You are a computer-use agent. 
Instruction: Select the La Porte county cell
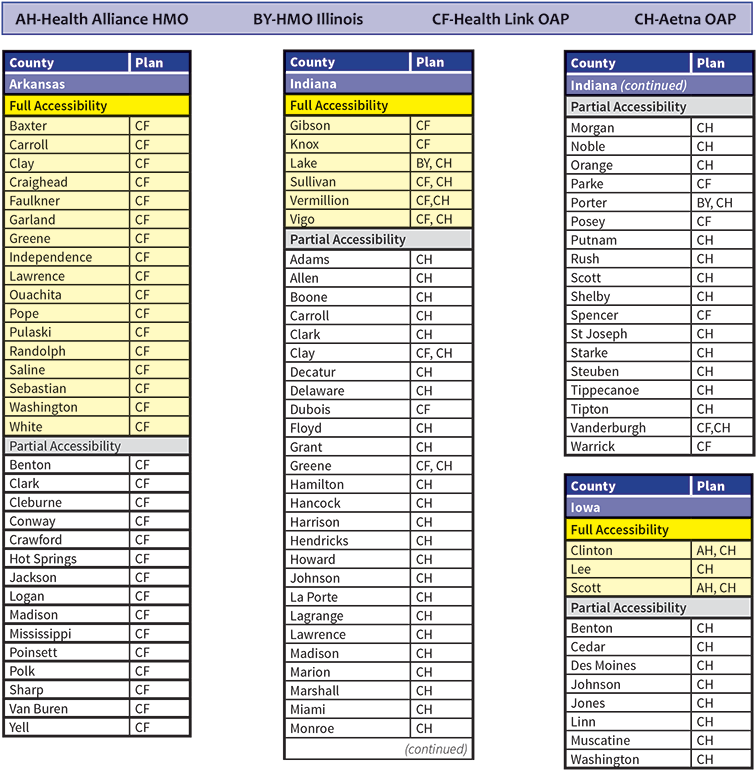347,597
